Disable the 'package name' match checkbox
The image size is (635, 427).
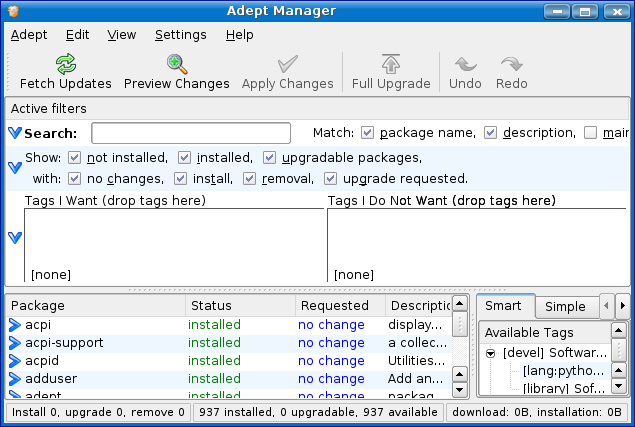[368, 133]
